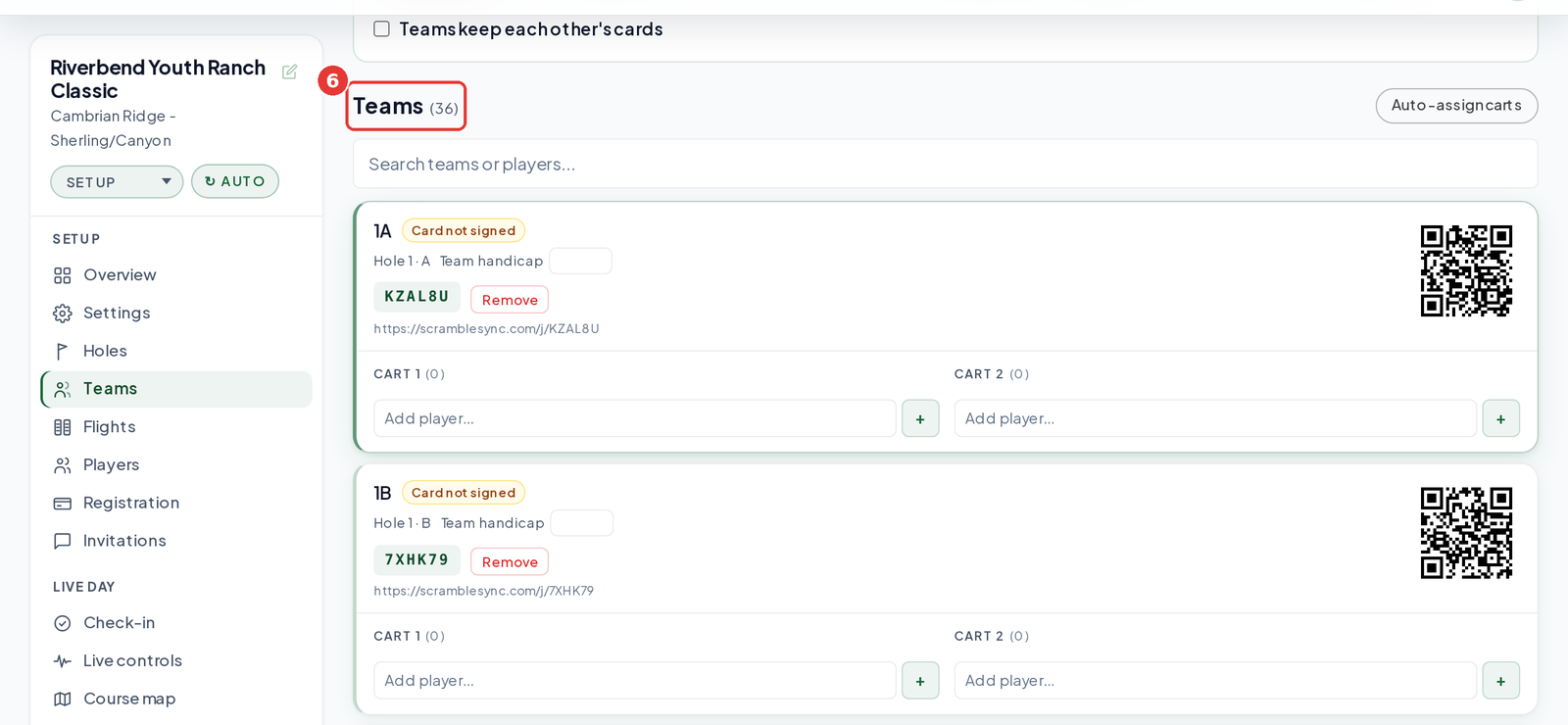This screenshot has height=725, width=1568.
Task: Add player plus button for 1A Cart 2
Action: 1500,418
